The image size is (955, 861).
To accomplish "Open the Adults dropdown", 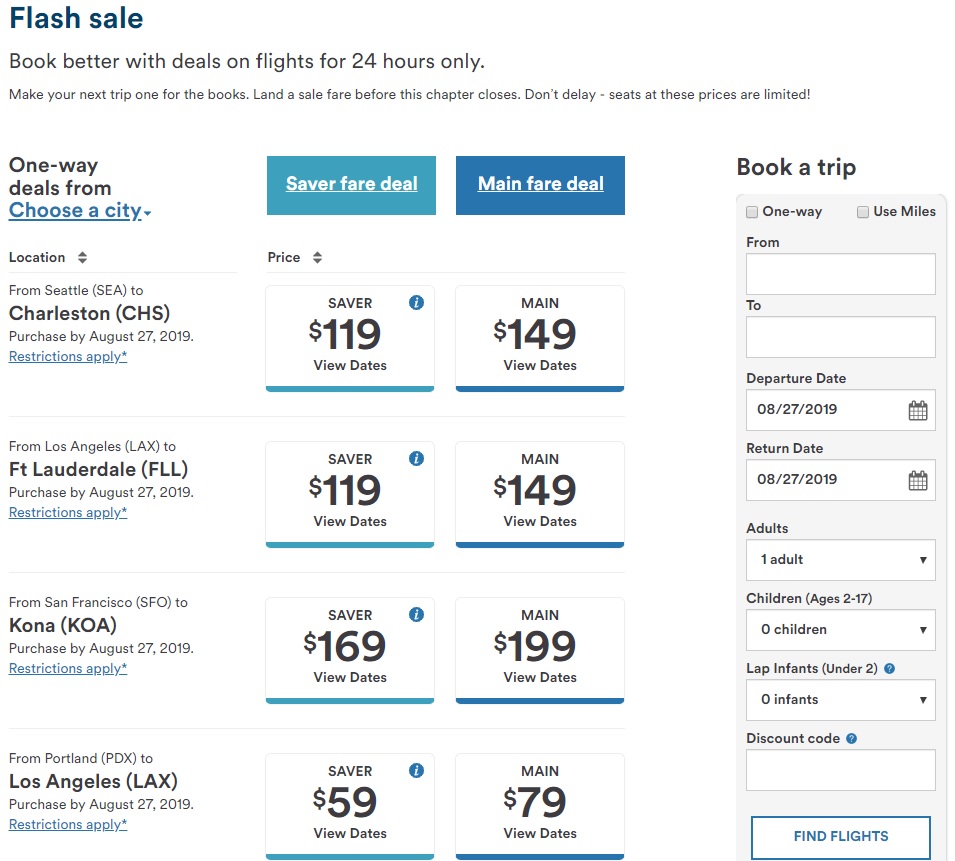I will (841, 560).
